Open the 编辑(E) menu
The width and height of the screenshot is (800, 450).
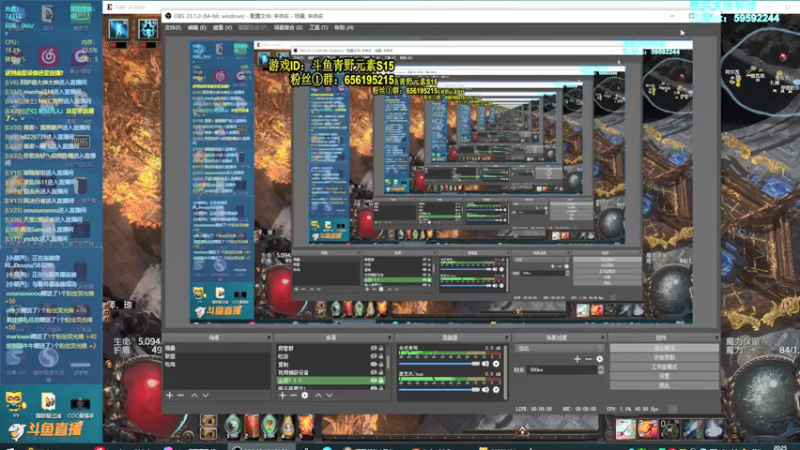(197, 28)
